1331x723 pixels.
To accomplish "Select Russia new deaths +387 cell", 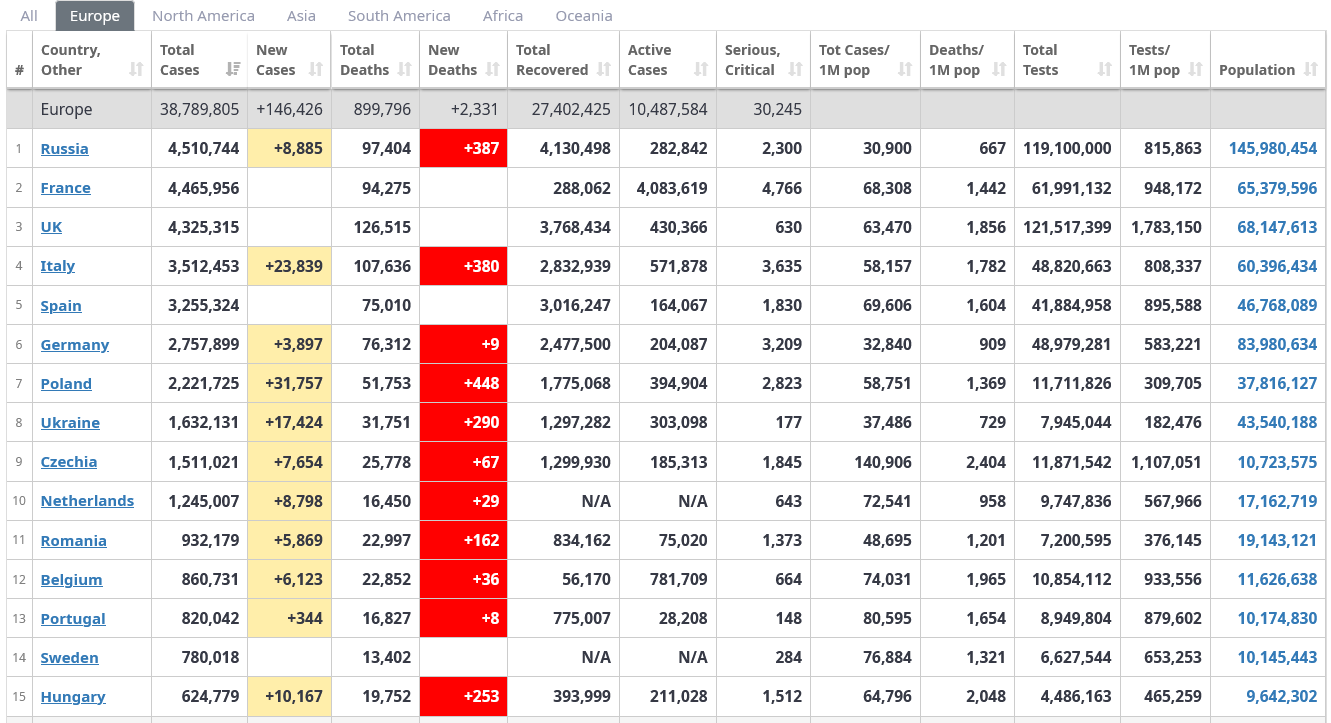I will tap(464, 149).
